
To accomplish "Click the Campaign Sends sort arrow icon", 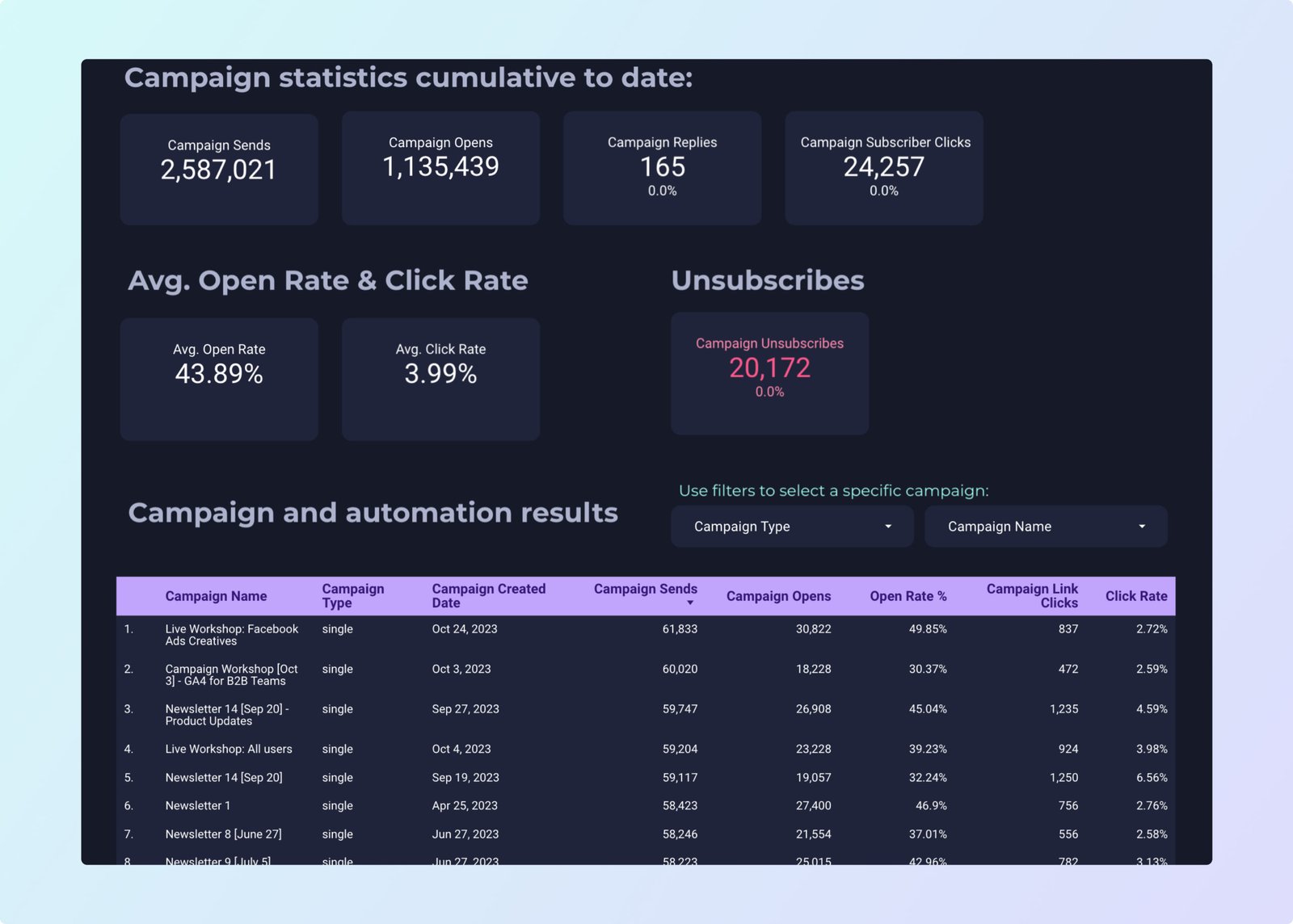I will [x=690, y=603].
